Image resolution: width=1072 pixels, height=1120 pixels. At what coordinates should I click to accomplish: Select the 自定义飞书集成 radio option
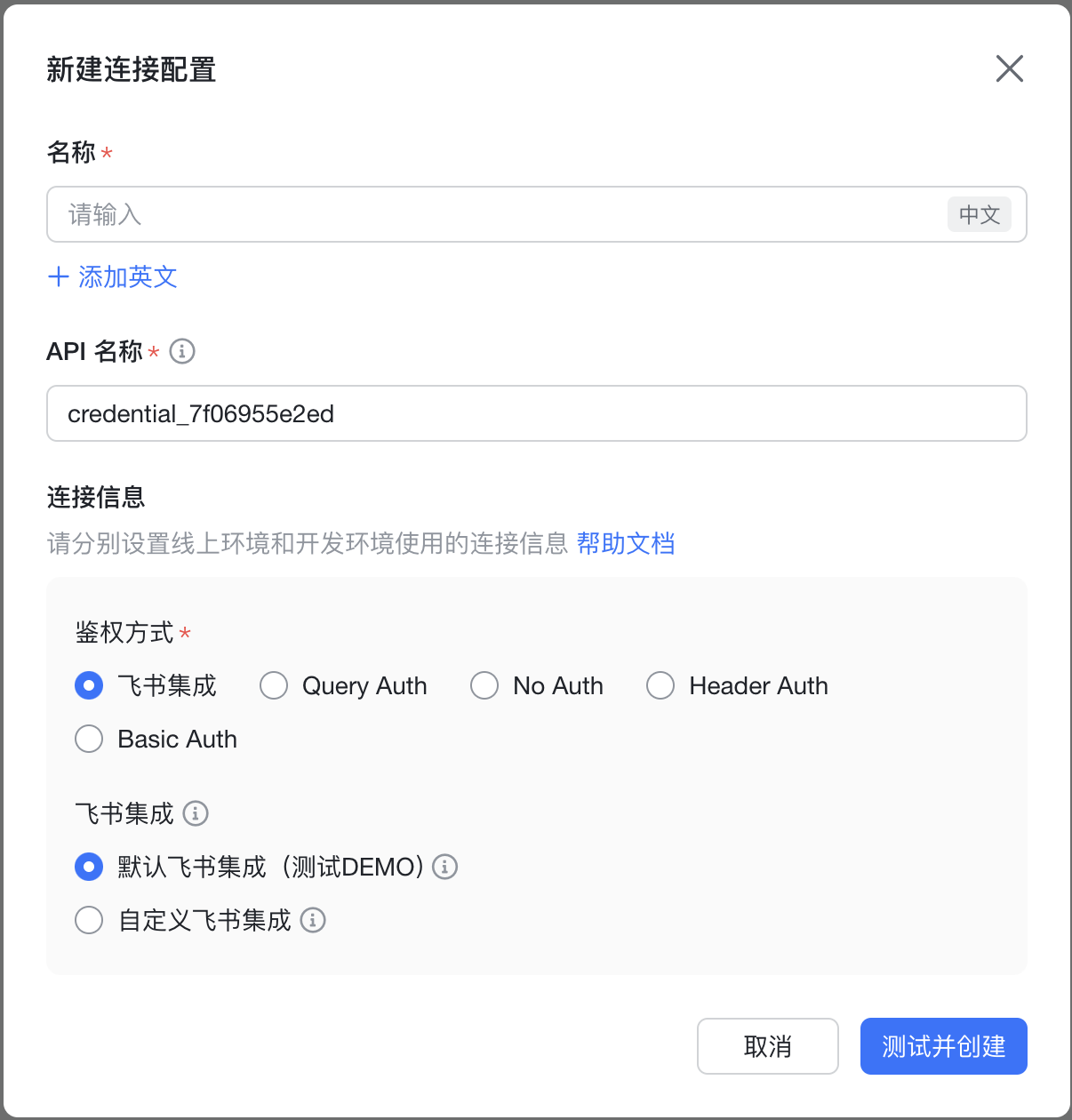89,920
